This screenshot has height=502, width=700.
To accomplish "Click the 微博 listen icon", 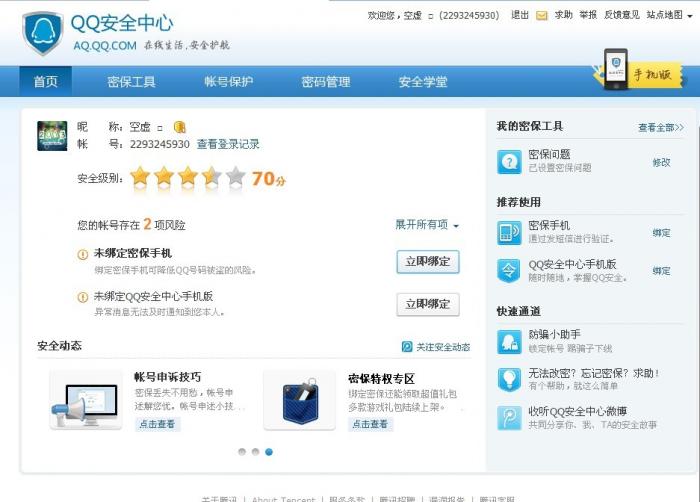I will 509,418.
